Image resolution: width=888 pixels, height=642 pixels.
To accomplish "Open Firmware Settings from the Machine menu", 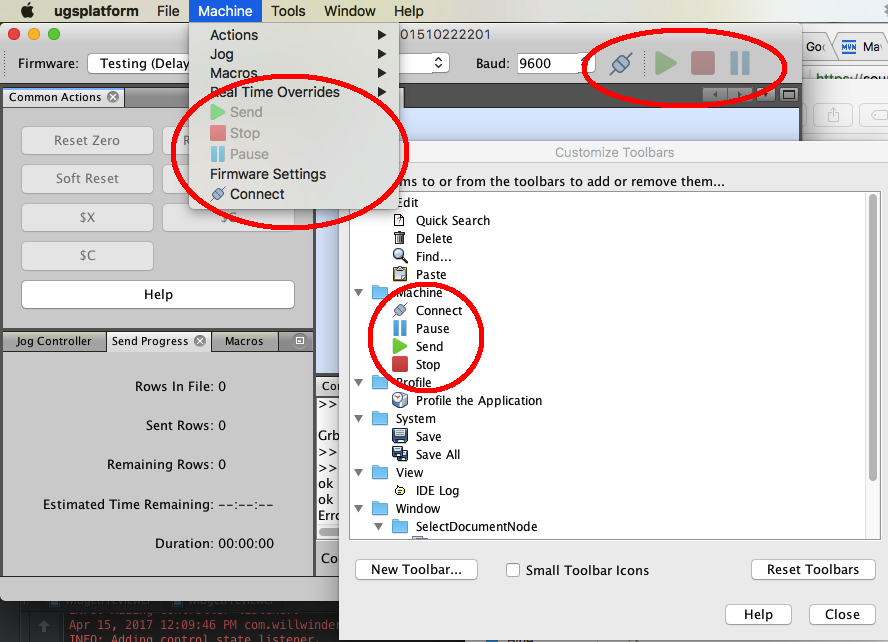I will 294,174.
